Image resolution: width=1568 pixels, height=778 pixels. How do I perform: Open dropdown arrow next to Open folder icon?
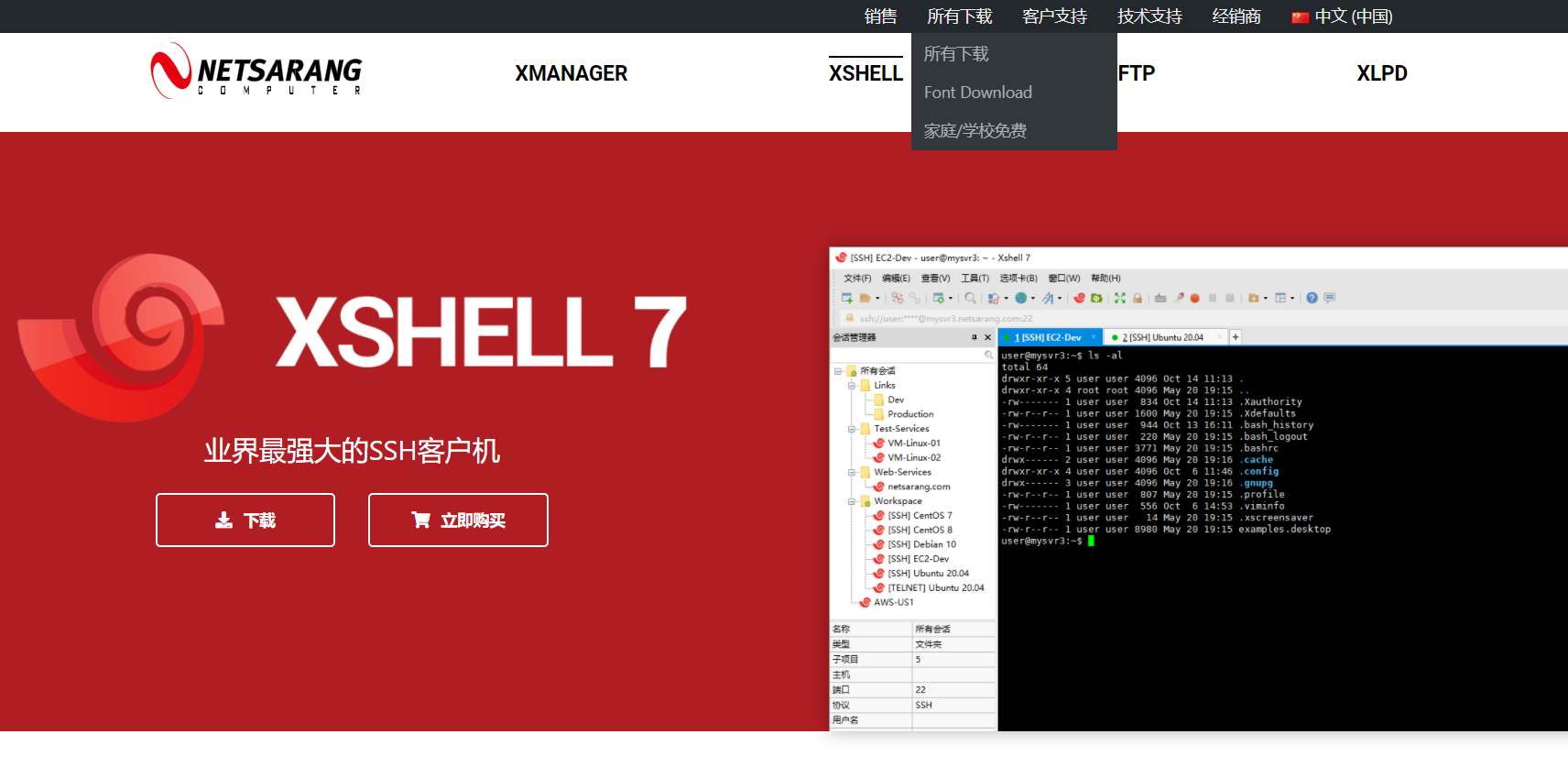tap(877, 298)
